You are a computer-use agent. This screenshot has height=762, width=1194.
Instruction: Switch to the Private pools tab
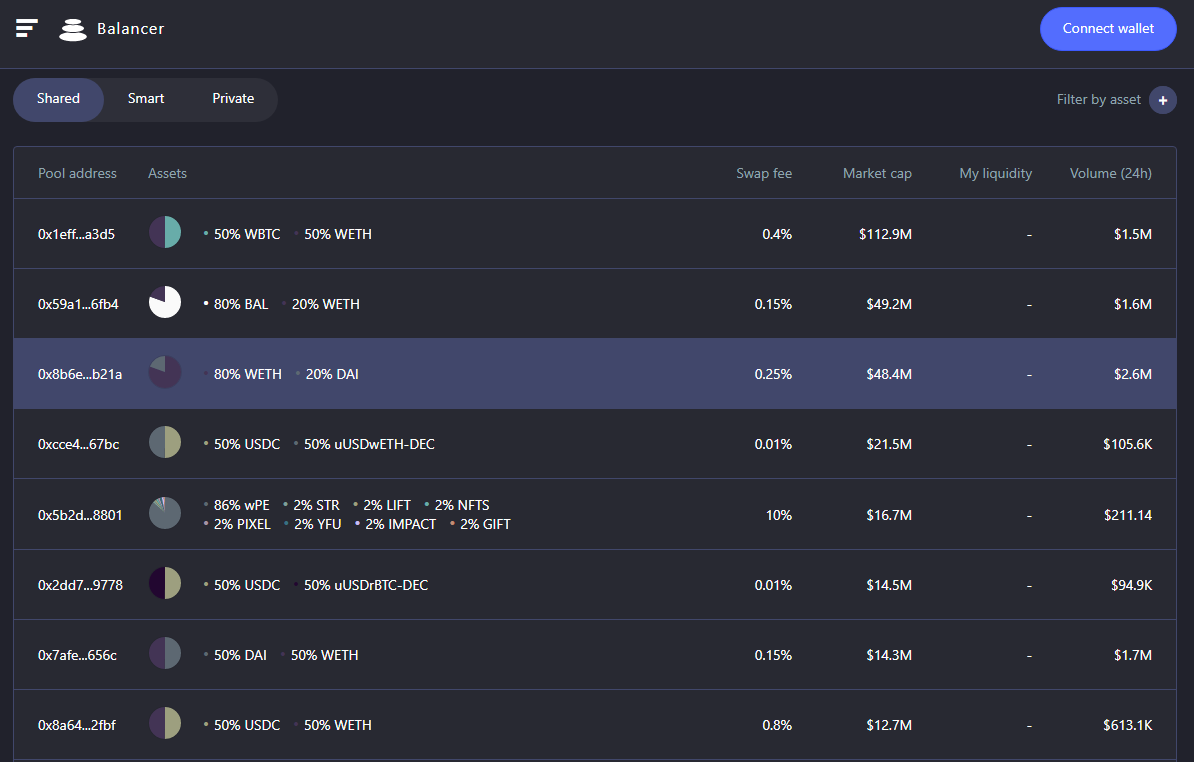[x=233, y=99]
